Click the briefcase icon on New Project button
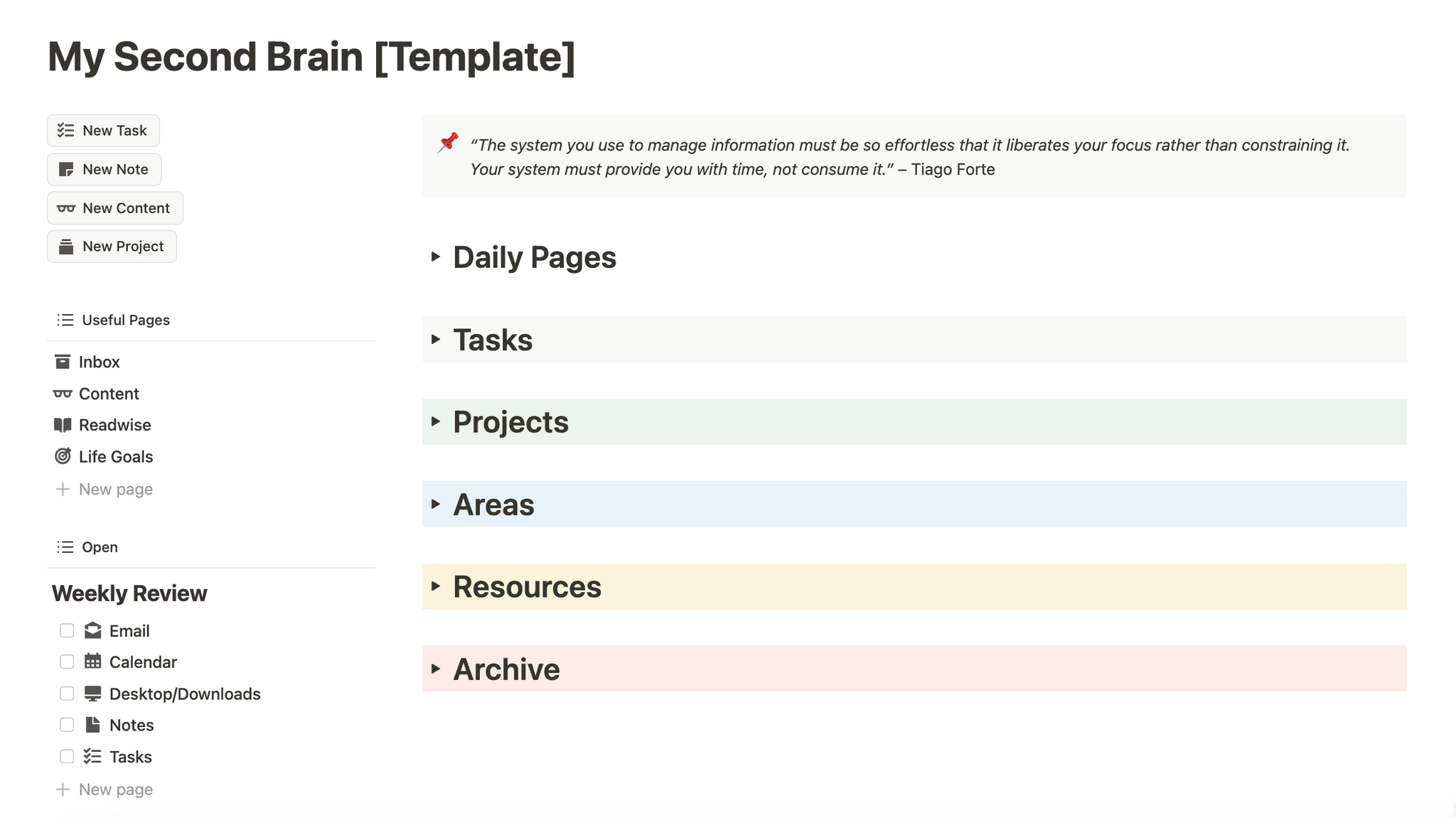 click(x=67, y=246)
